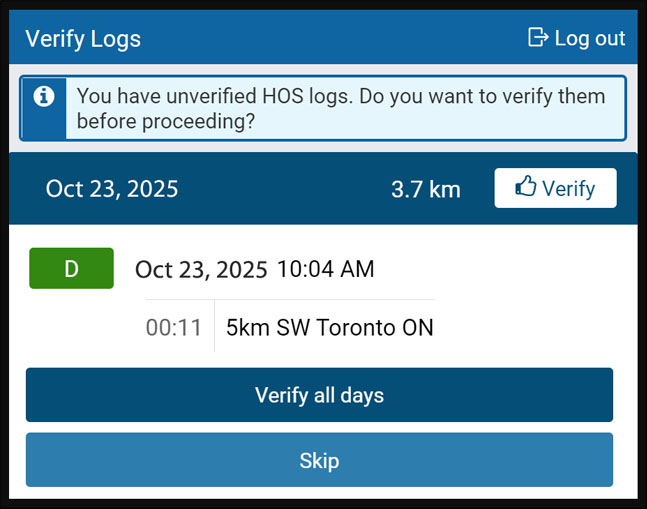Viewport: 647px width, 509px height.
Task: Select the green D driving status badge
Action: pyautogui.click(x=71, y=269)
